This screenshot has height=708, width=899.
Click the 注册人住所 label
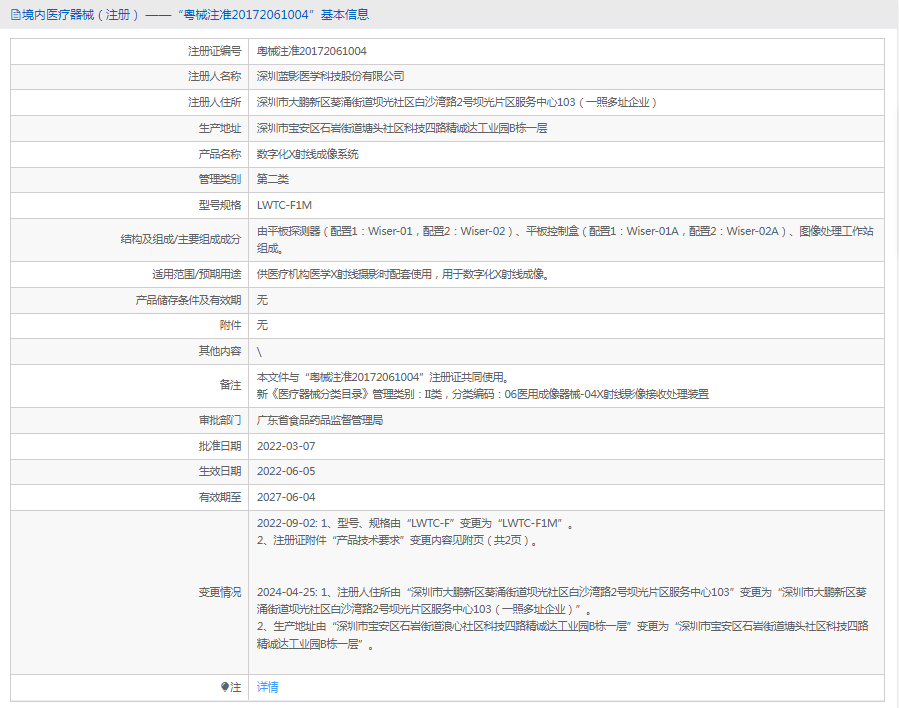point(214,102)
